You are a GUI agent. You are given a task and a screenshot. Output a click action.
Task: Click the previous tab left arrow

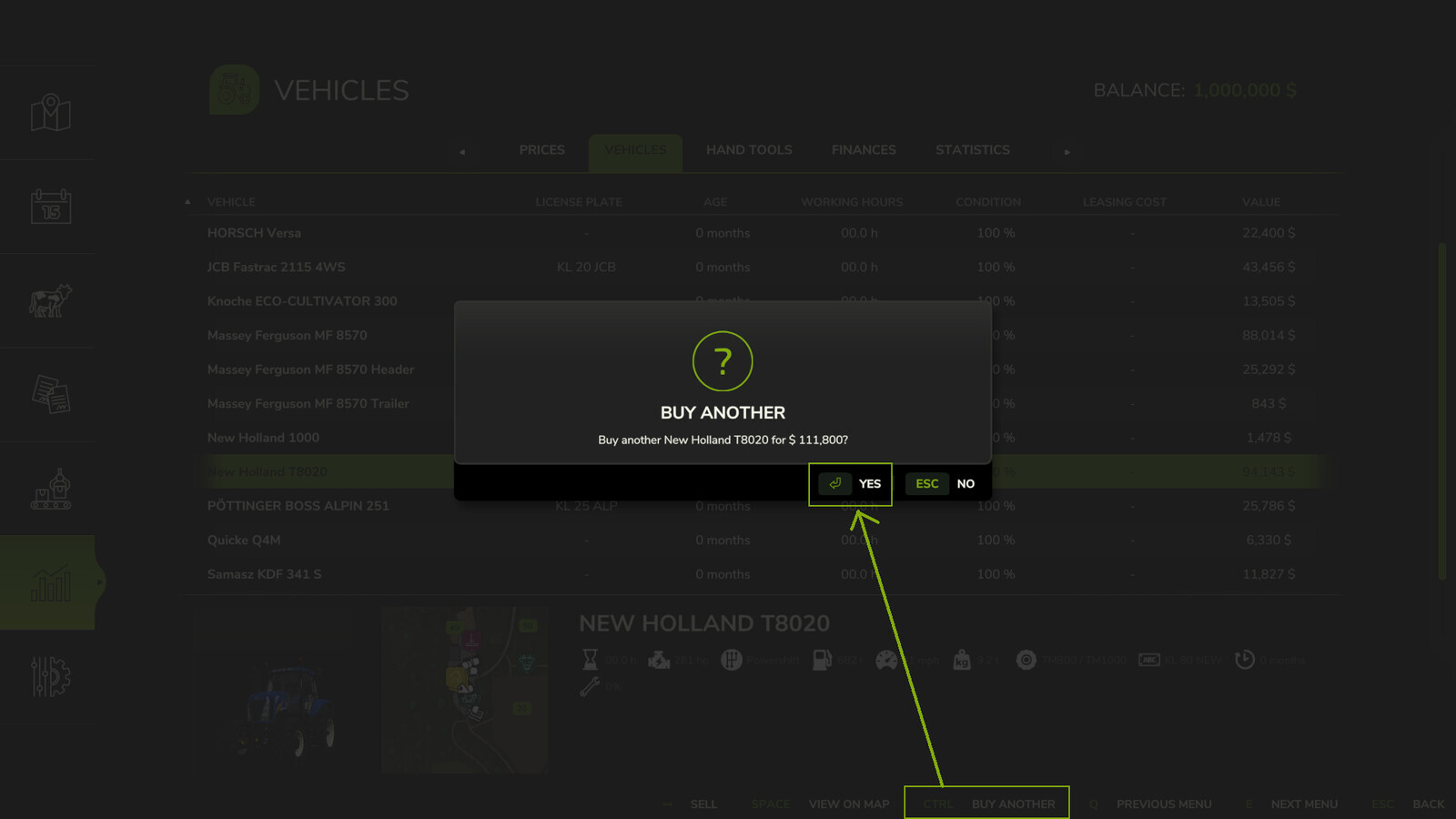point(462,152)
